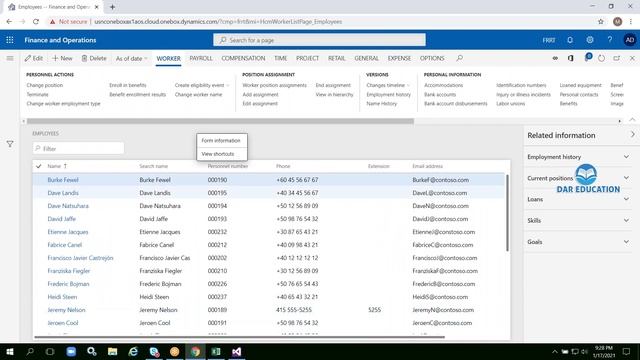Open the Changes timeline dropdown
640x360 pixels.
click(388, 85)
